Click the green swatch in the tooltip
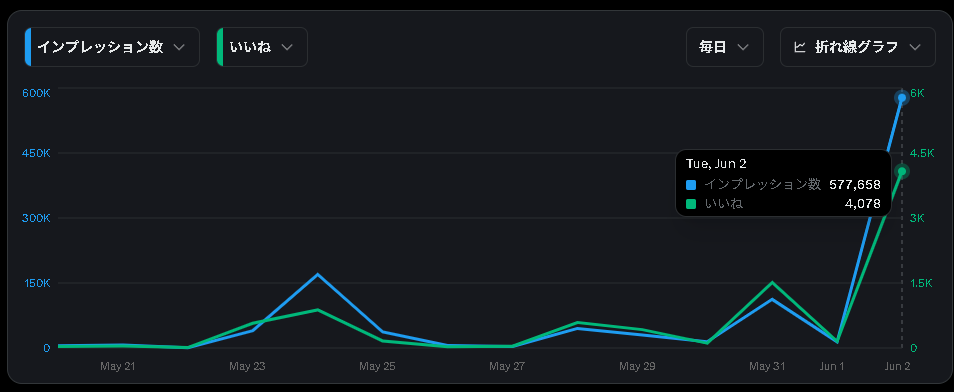 coord(691,204)
